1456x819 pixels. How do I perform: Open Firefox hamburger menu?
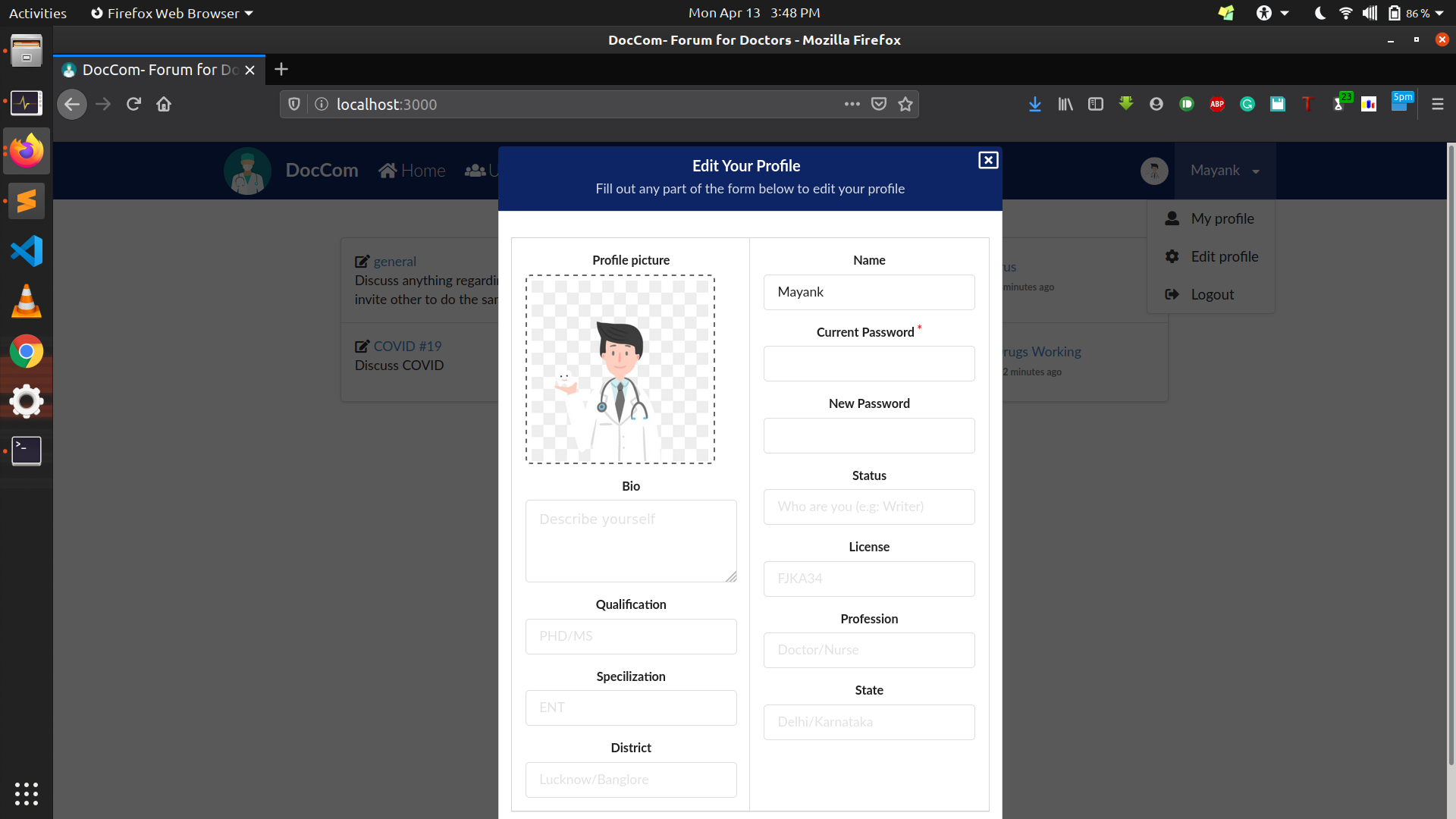[x=1437, y=104]
